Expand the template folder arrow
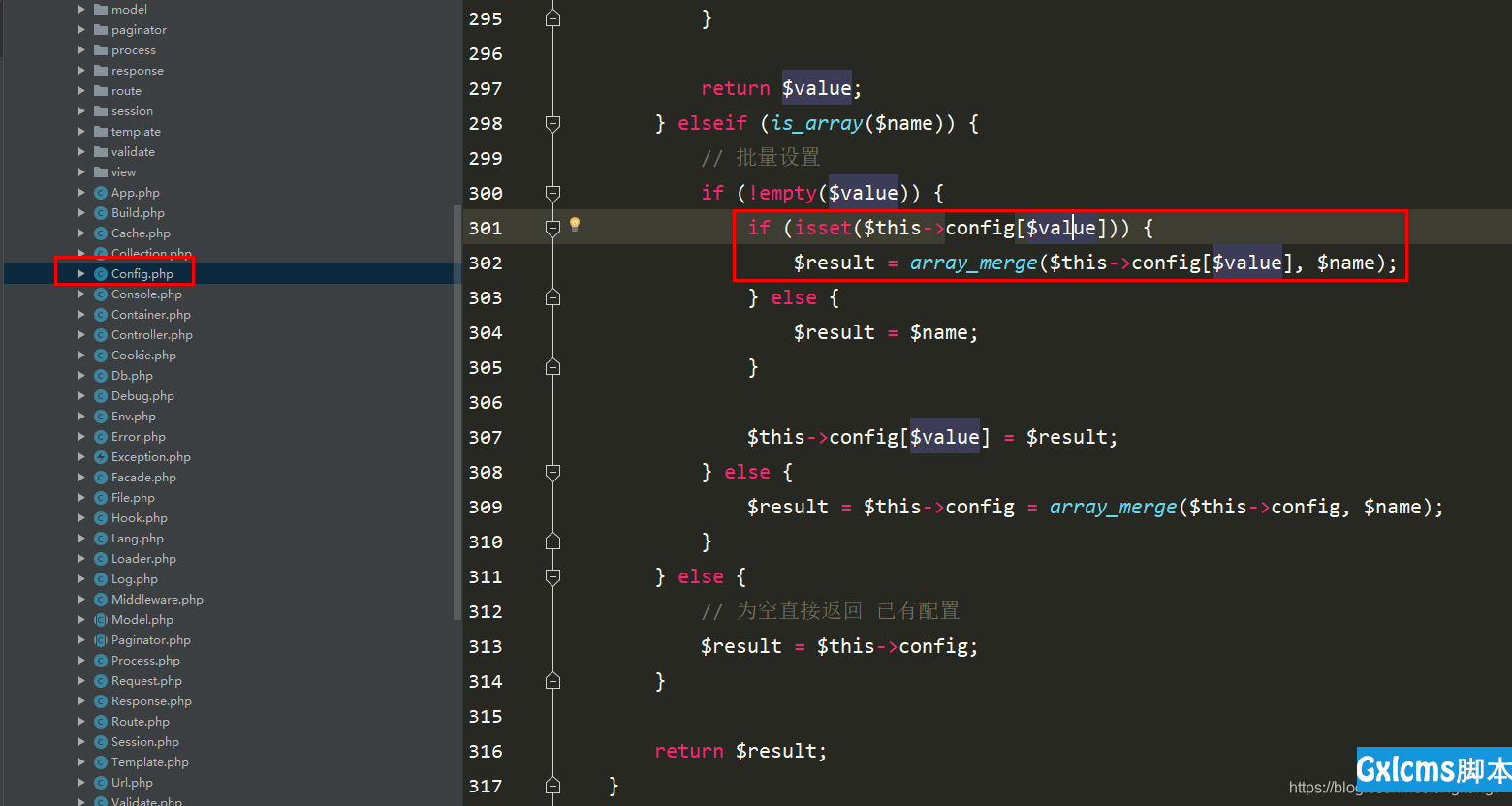The image size is (1512, 806). coord(81,132)
